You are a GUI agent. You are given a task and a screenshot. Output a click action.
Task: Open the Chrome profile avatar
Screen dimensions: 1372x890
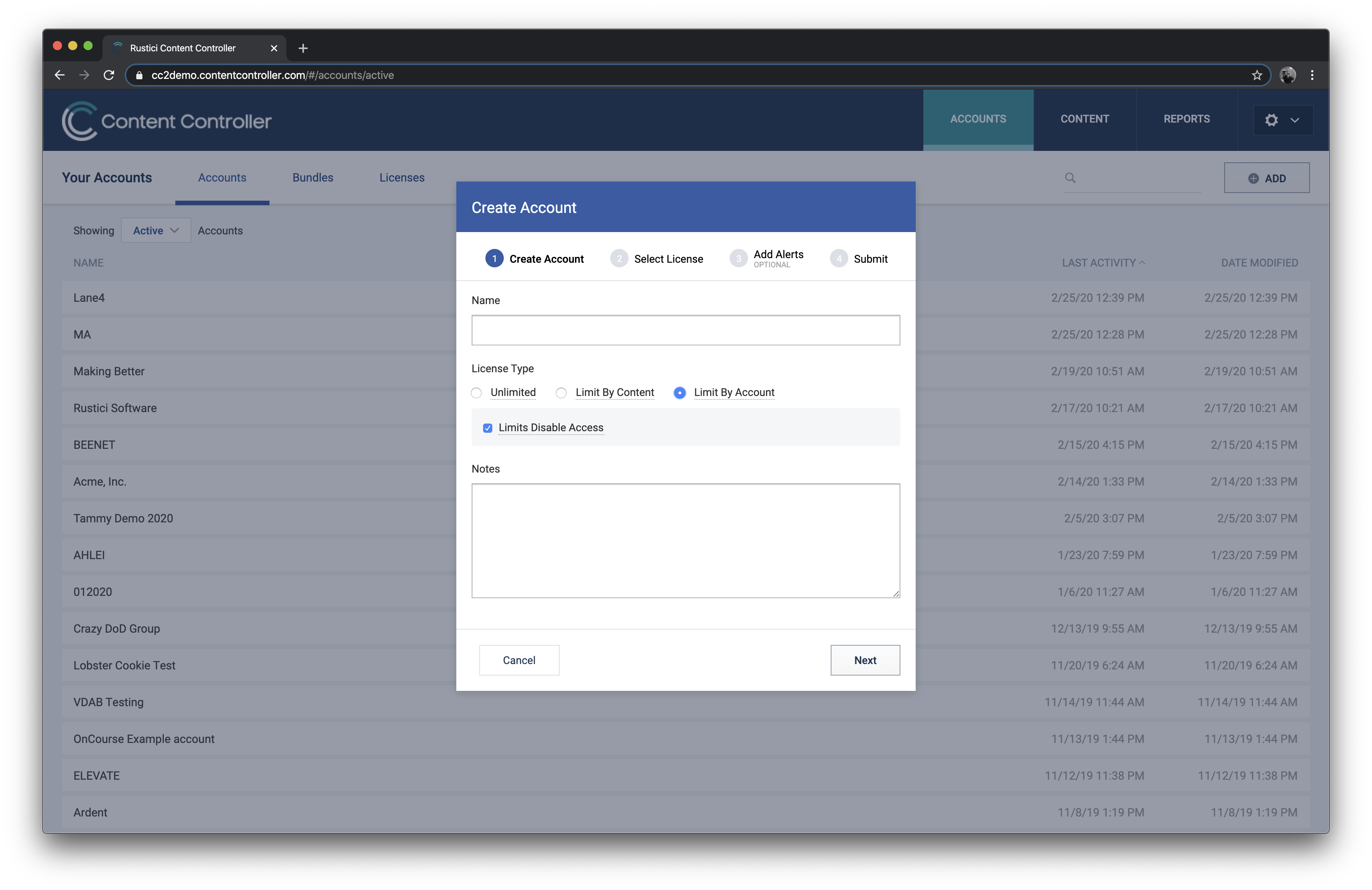tap(1288, 75)
